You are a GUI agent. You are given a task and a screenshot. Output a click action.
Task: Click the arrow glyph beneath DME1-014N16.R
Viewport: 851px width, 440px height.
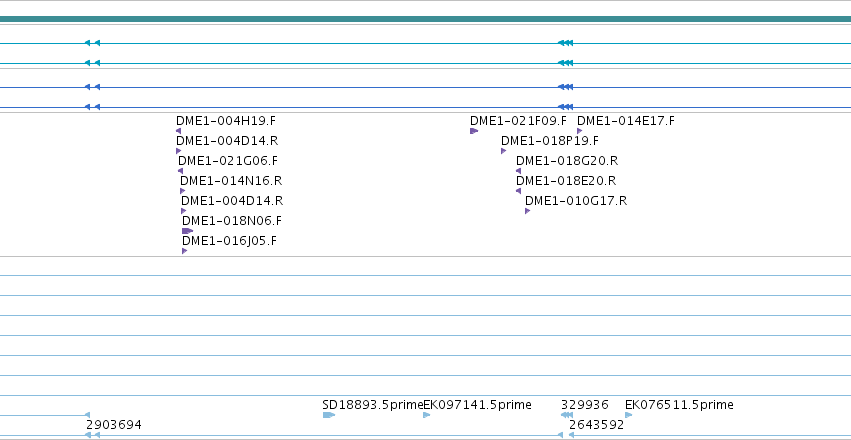183,191
